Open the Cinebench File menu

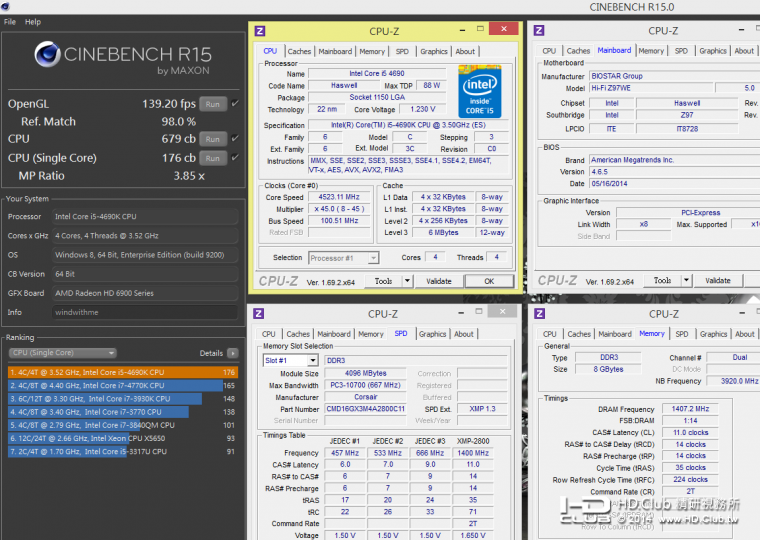[x=10, y=22]
